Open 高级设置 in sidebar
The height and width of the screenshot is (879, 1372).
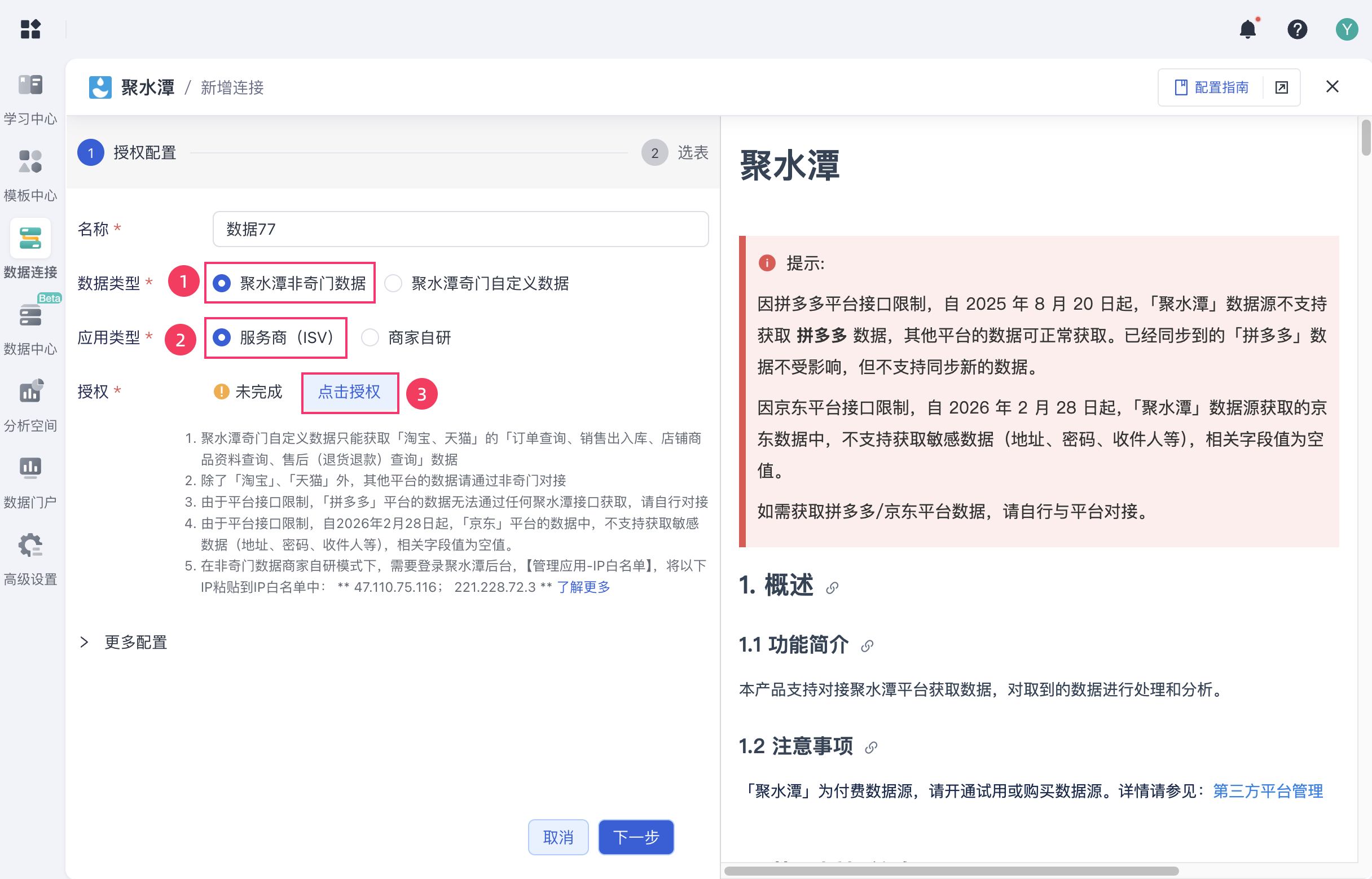tap(30, 559)
